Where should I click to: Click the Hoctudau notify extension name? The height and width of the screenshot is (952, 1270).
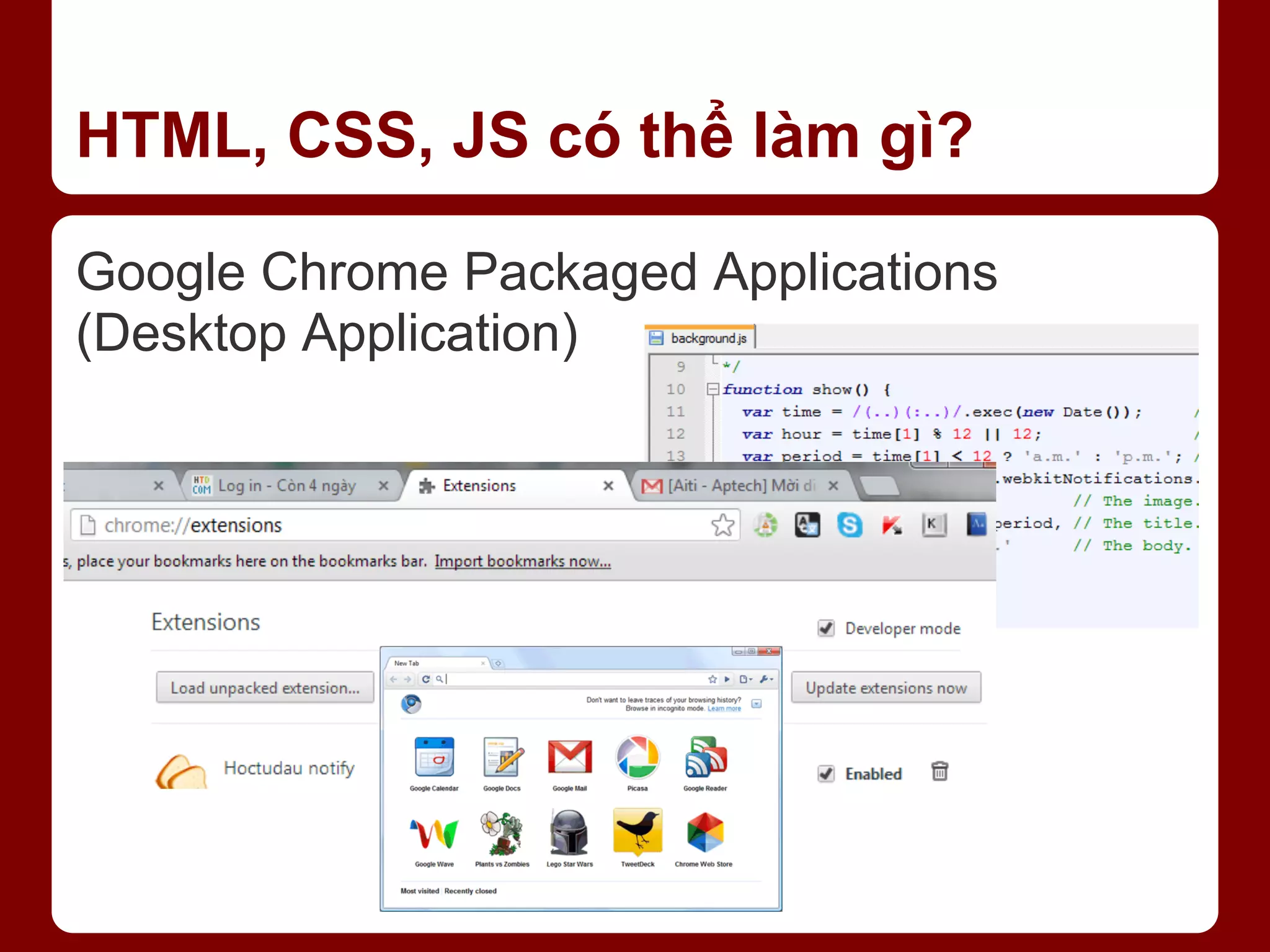[x=289, y=769]
